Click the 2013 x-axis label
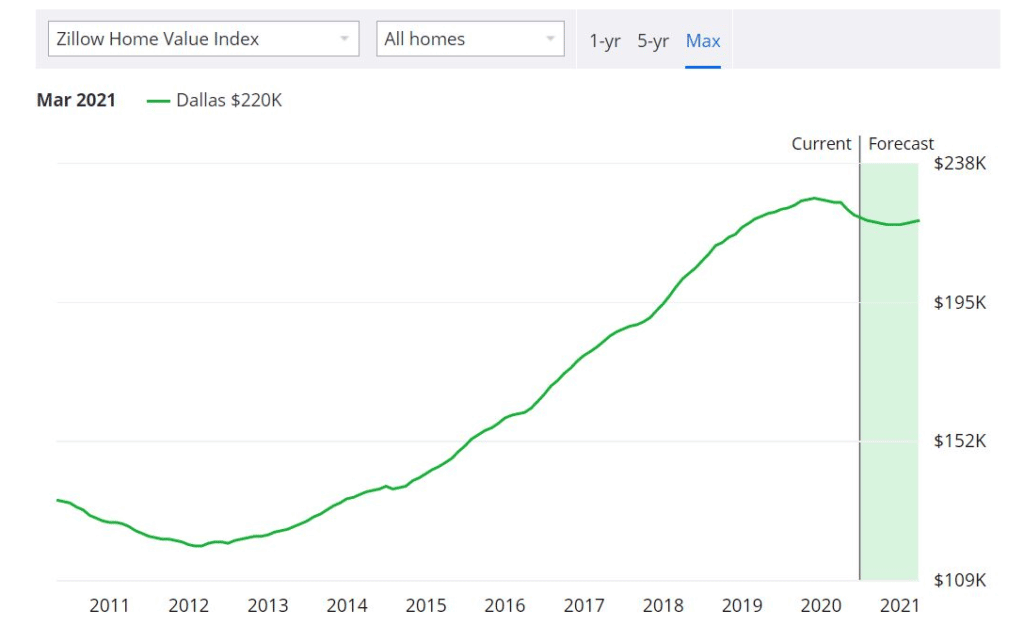 click(x=267, y=606)
